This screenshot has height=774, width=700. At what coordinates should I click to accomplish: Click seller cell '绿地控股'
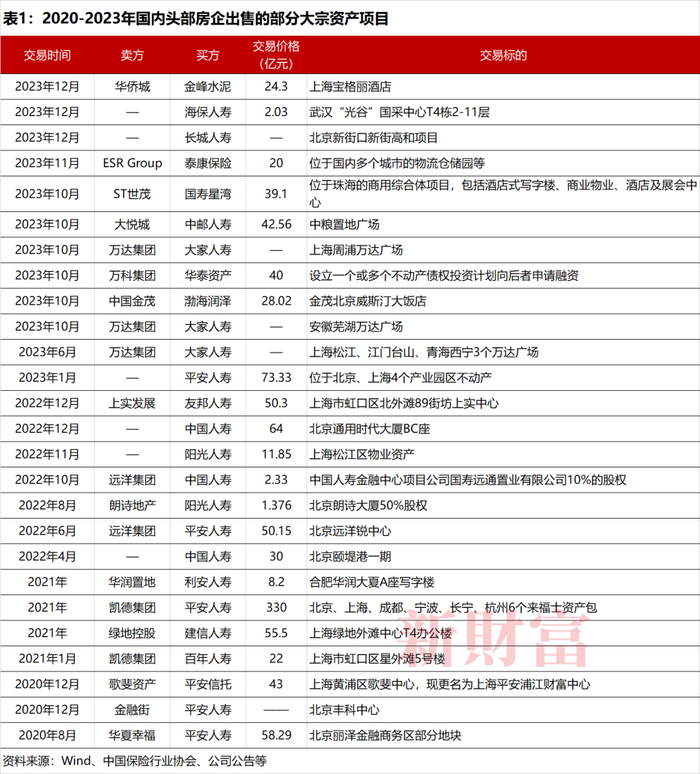click(x=132, y=633)
